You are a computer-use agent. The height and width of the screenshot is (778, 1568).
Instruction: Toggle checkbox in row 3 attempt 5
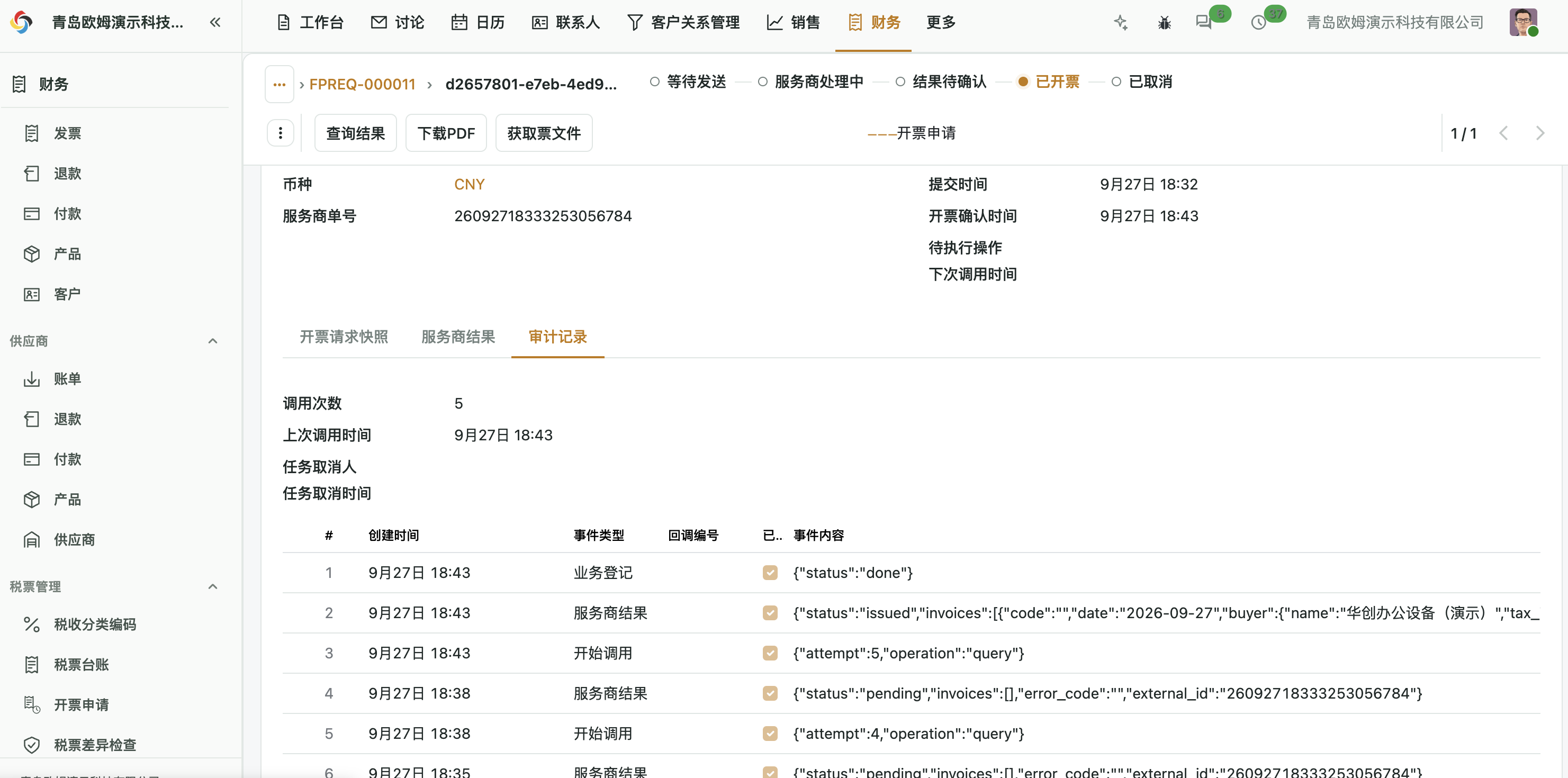(x=770, y=653)
